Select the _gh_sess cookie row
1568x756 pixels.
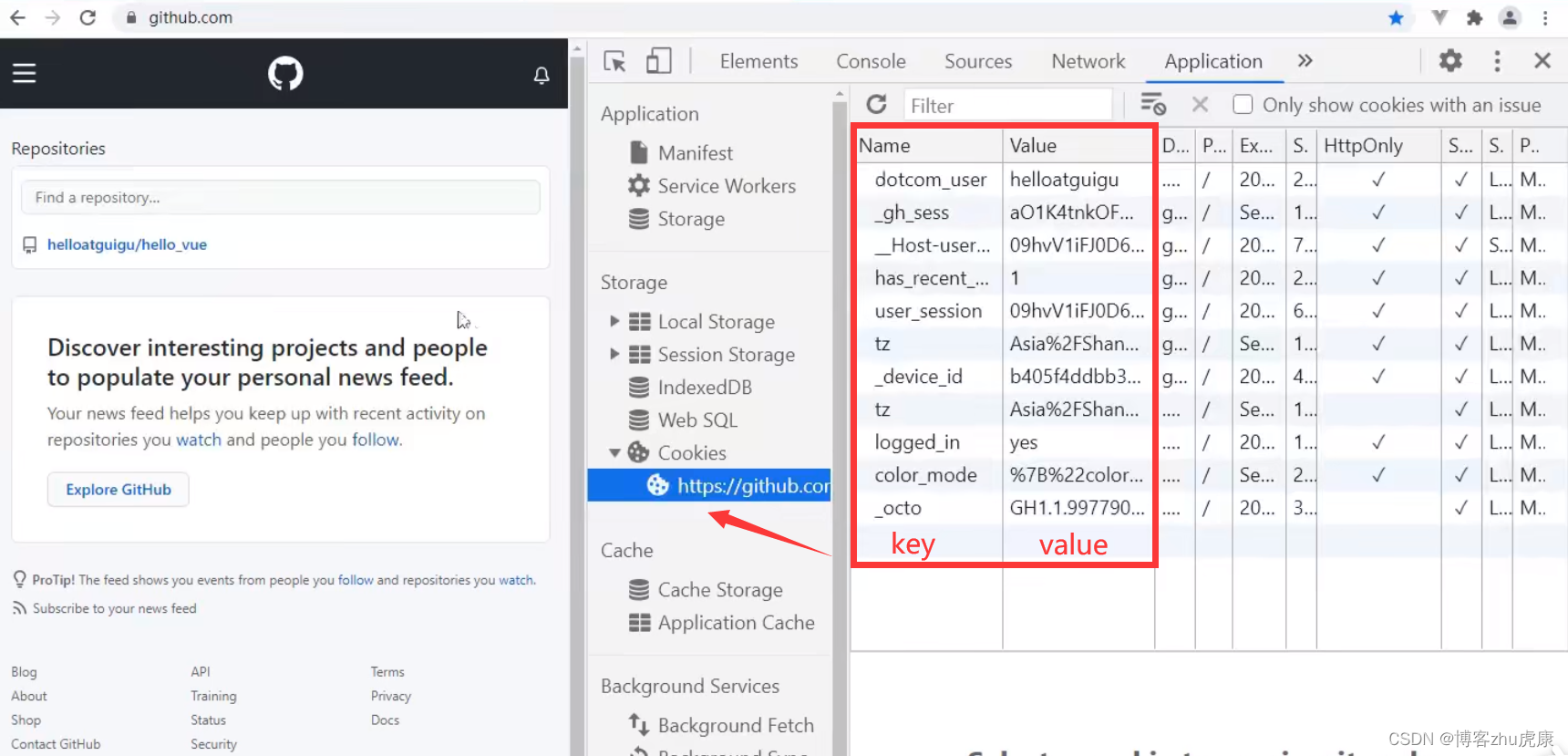tap(1208, 212)
